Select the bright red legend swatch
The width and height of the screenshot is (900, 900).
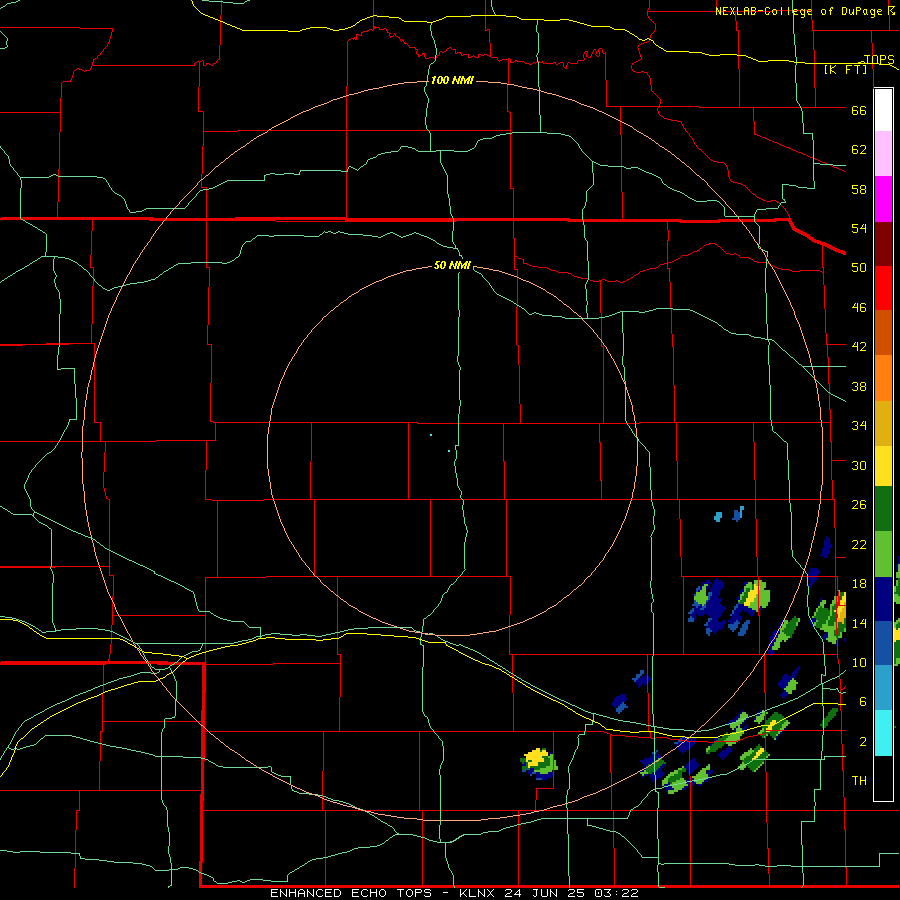[883, 288]
